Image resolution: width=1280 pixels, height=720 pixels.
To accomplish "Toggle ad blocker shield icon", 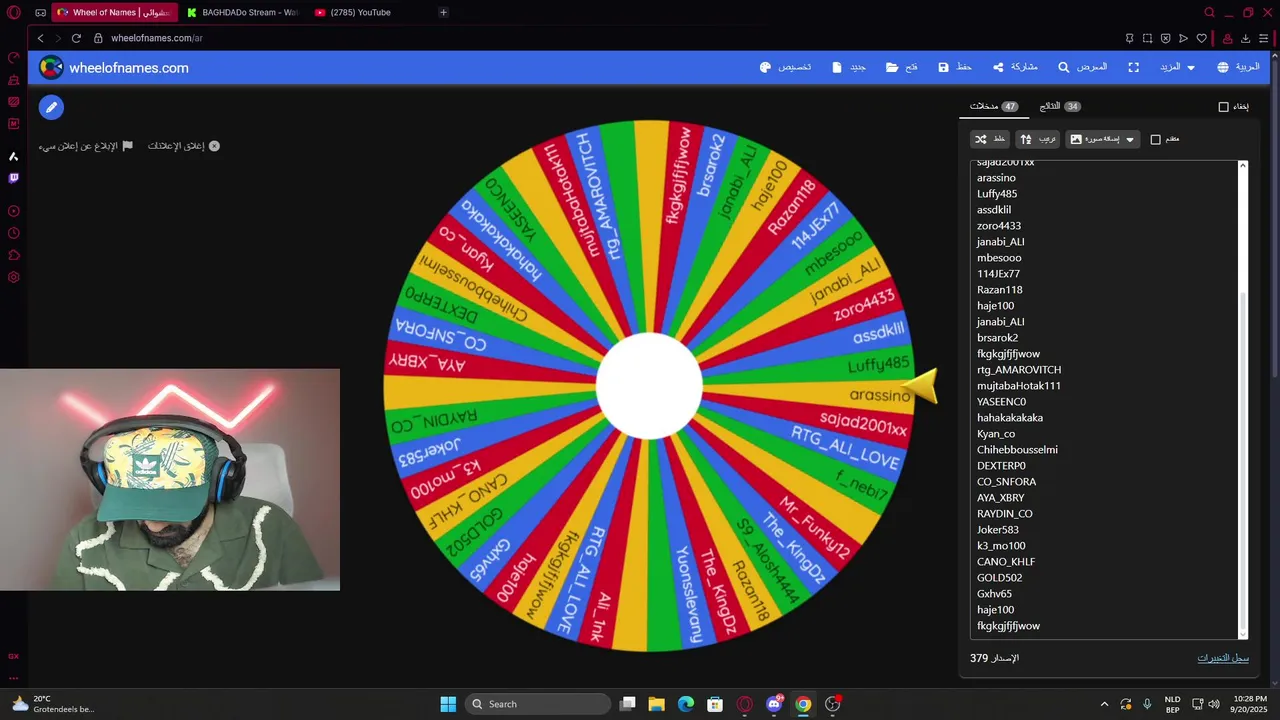I will 1165,38.
